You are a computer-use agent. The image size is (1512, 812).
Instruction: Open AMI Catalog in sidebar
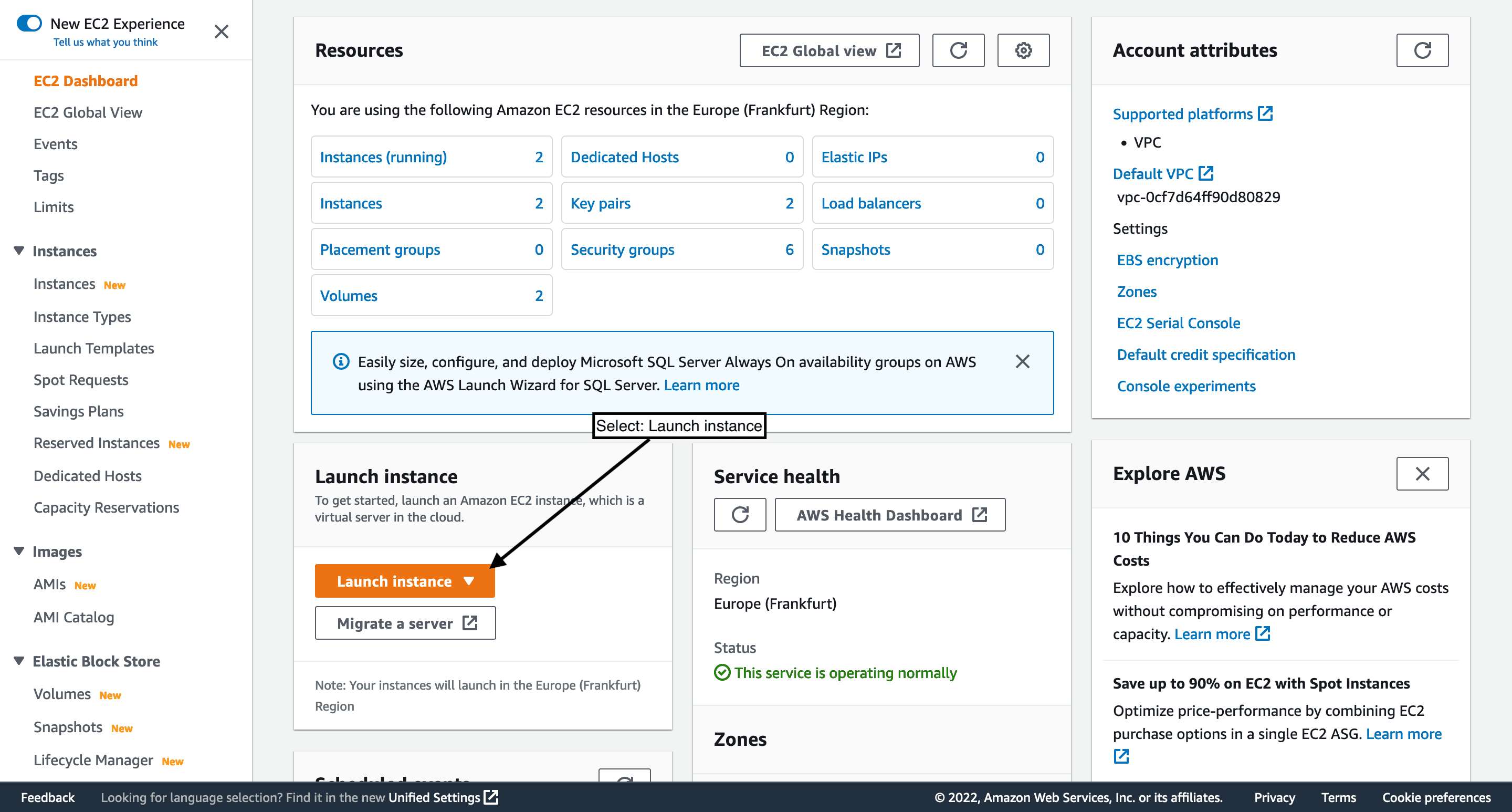coord(74,618)
